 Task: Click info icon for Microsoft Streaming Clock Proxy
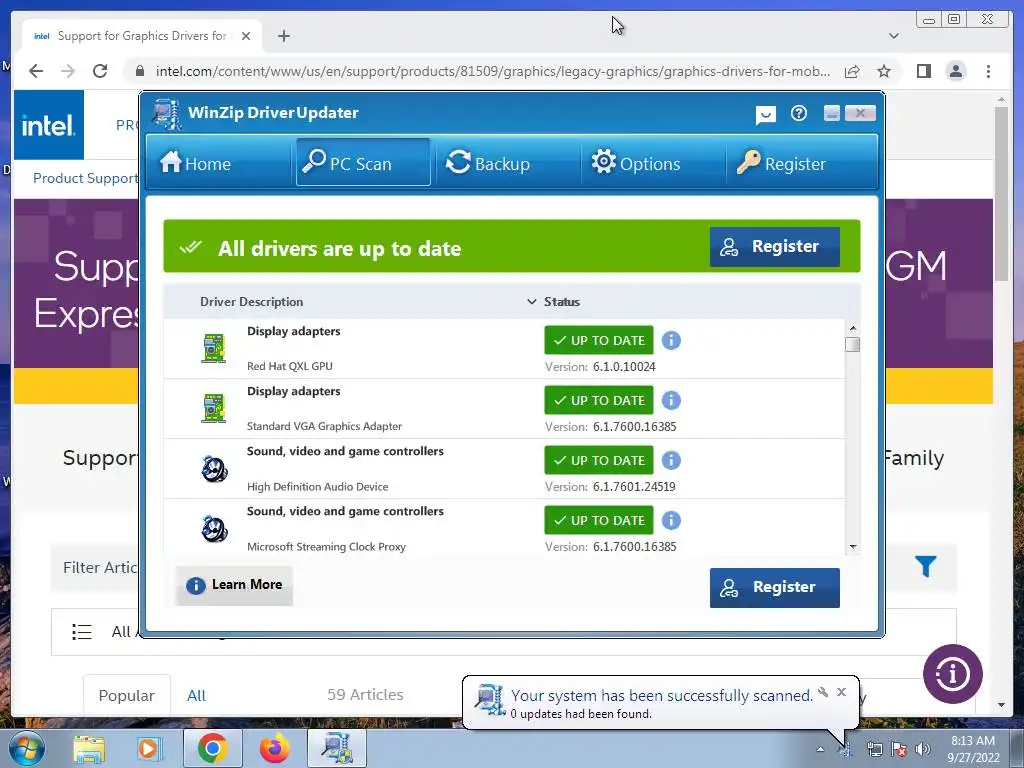point(671,520)
